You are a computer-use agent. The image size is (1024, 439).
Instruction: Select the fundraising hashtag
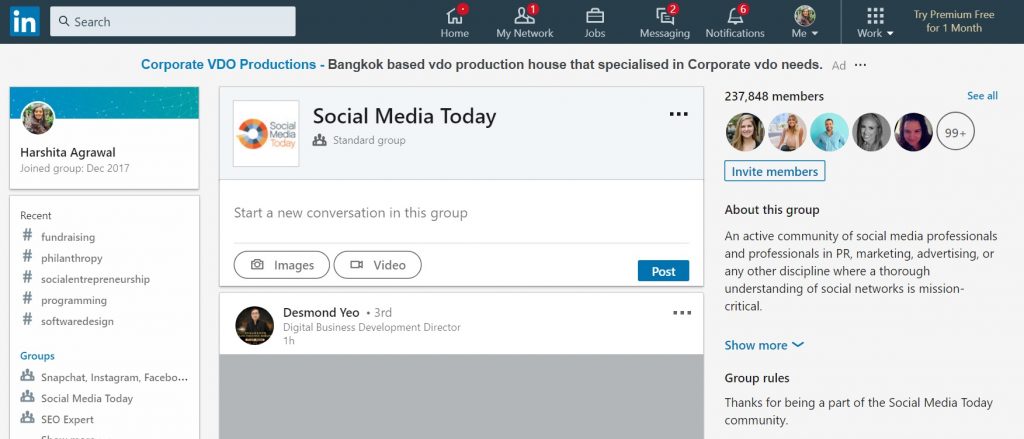pyautogui.click(x=67, y=237)
